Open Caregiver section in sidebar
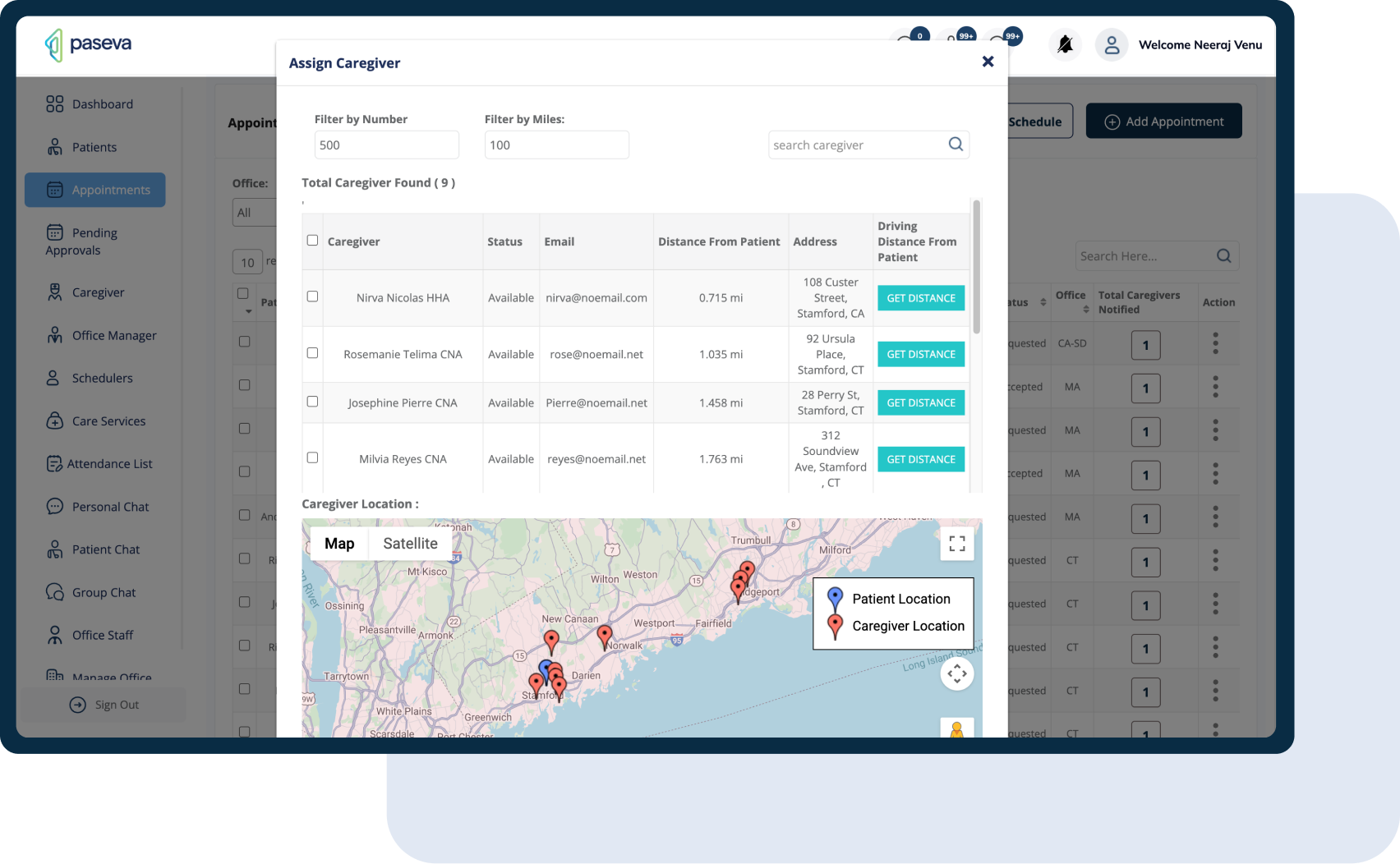The width and height of the screenshot is (1400, 864). [x=85, y=292]
